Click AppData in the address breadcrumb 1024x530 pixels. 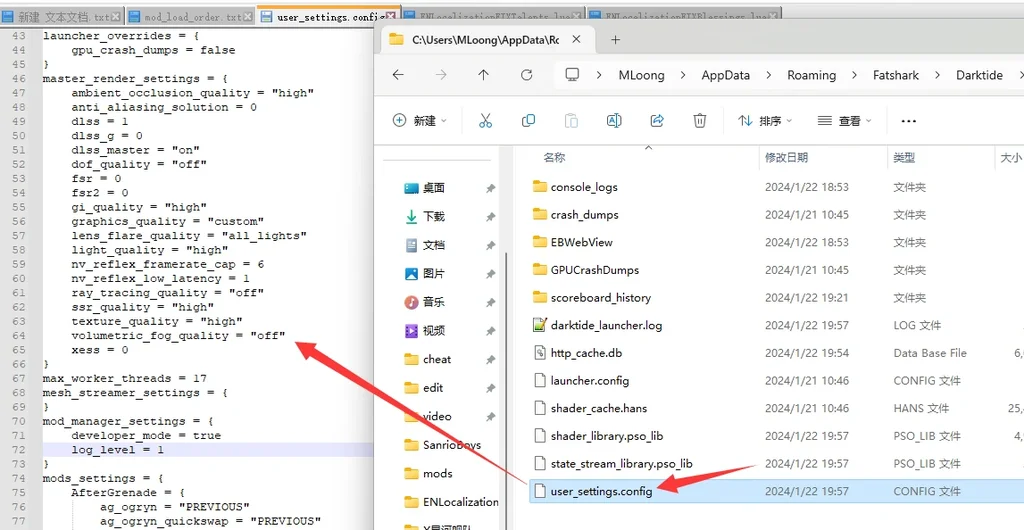coord(726,75)
